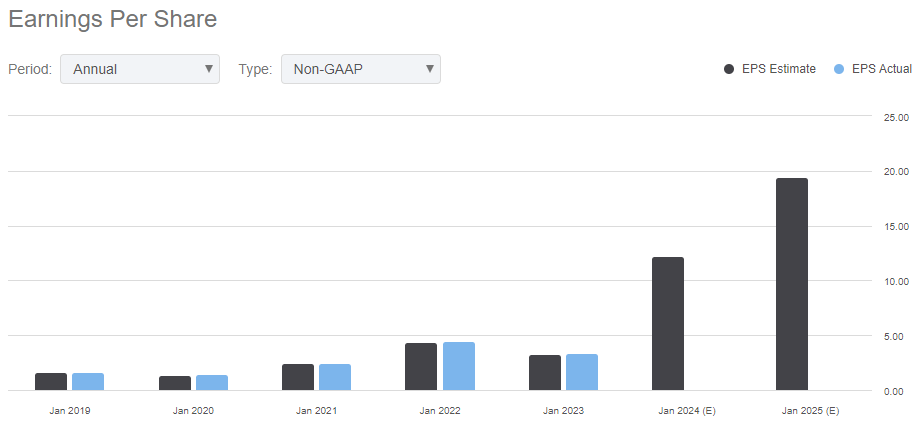Toggle the EPS Actual legend entry
The image size is (921, 426).
pos(873,69)
